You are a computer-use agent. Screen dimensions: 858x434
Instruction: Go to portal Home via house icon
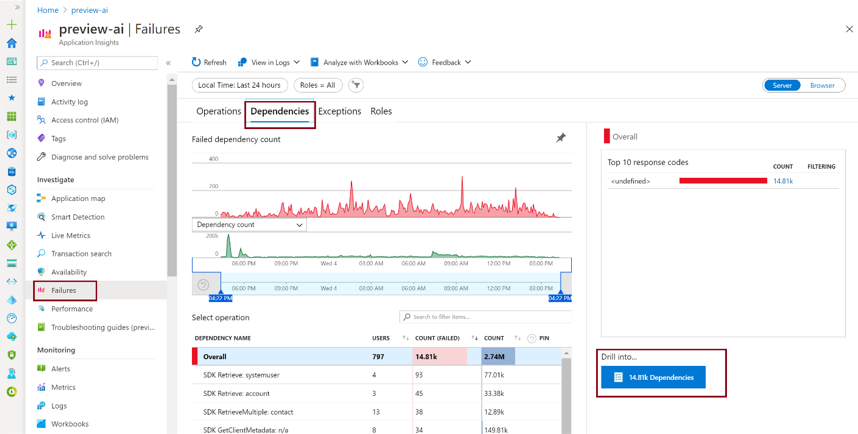[11, 43]
